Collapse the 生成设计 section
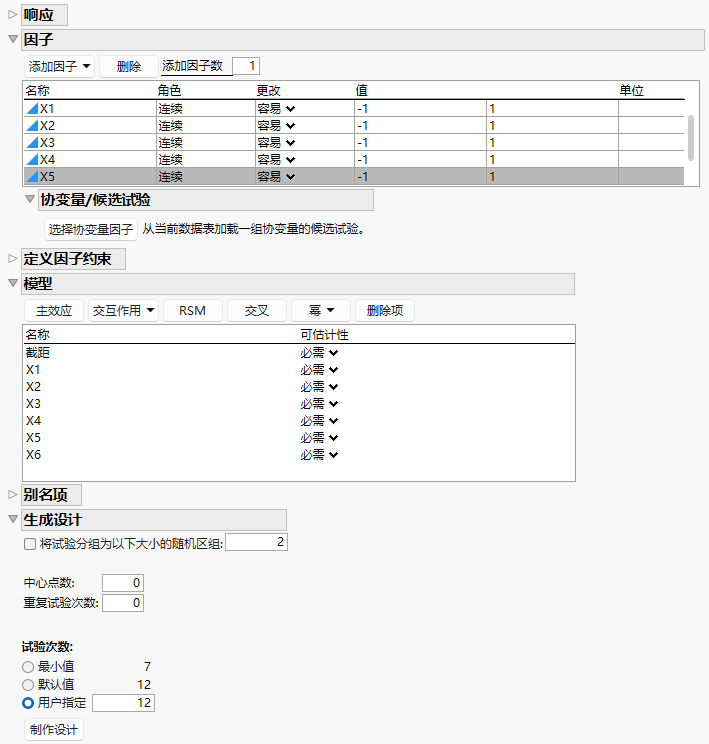709x744 pixels. point(13,519)
